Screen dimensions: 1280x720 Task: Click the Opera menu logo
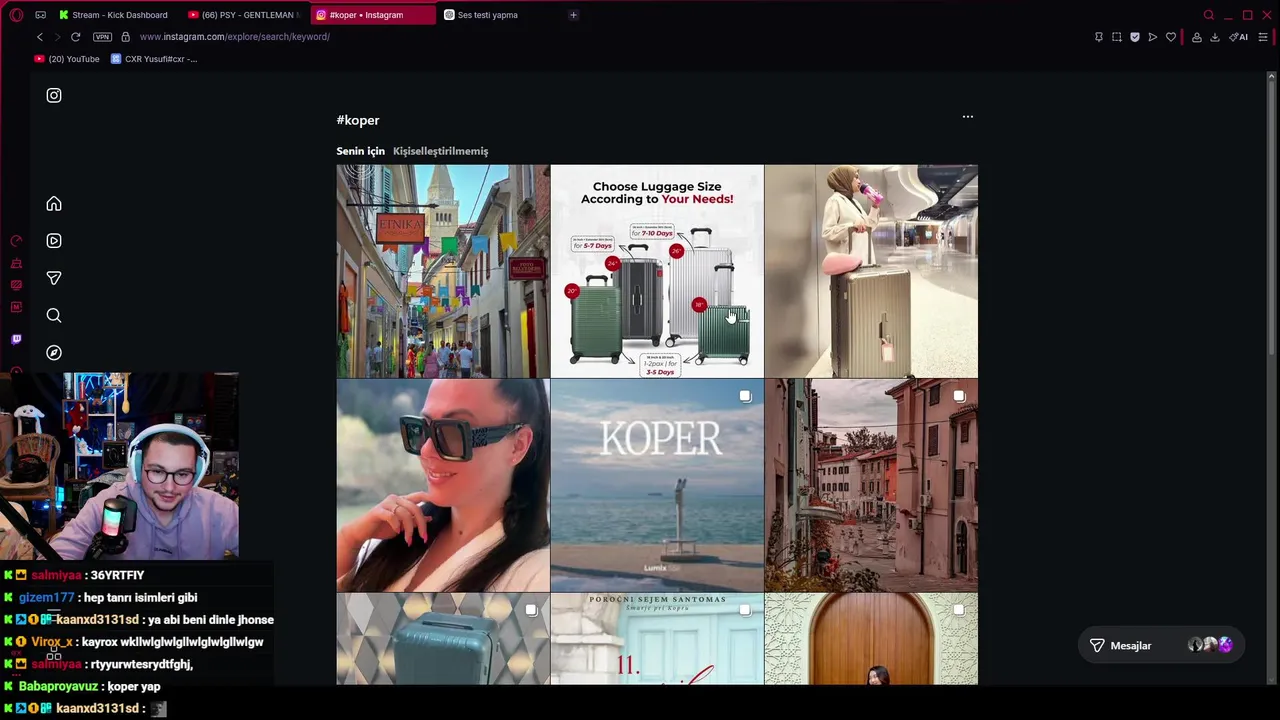16,15
